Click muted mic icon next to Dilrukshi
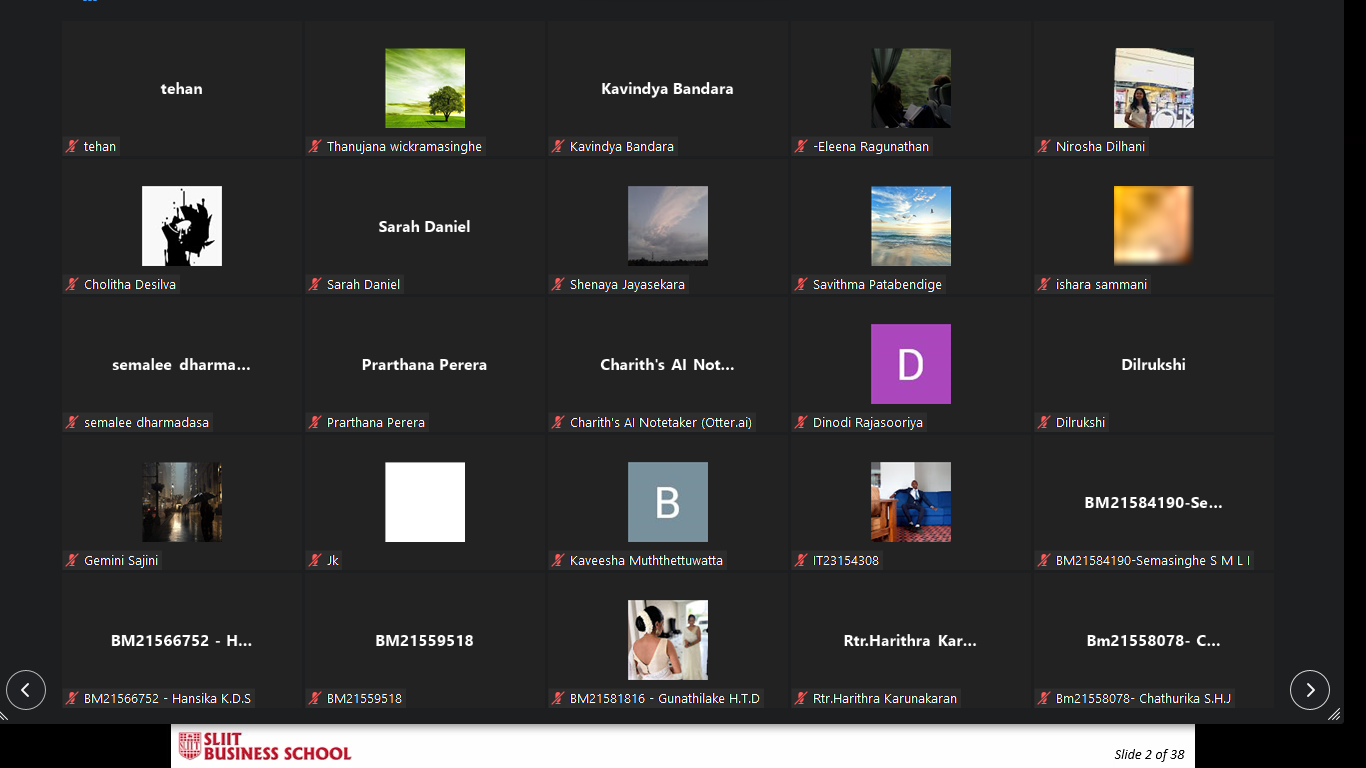The width and height of the screenshot is (1366, 768). click(1044, 422)
